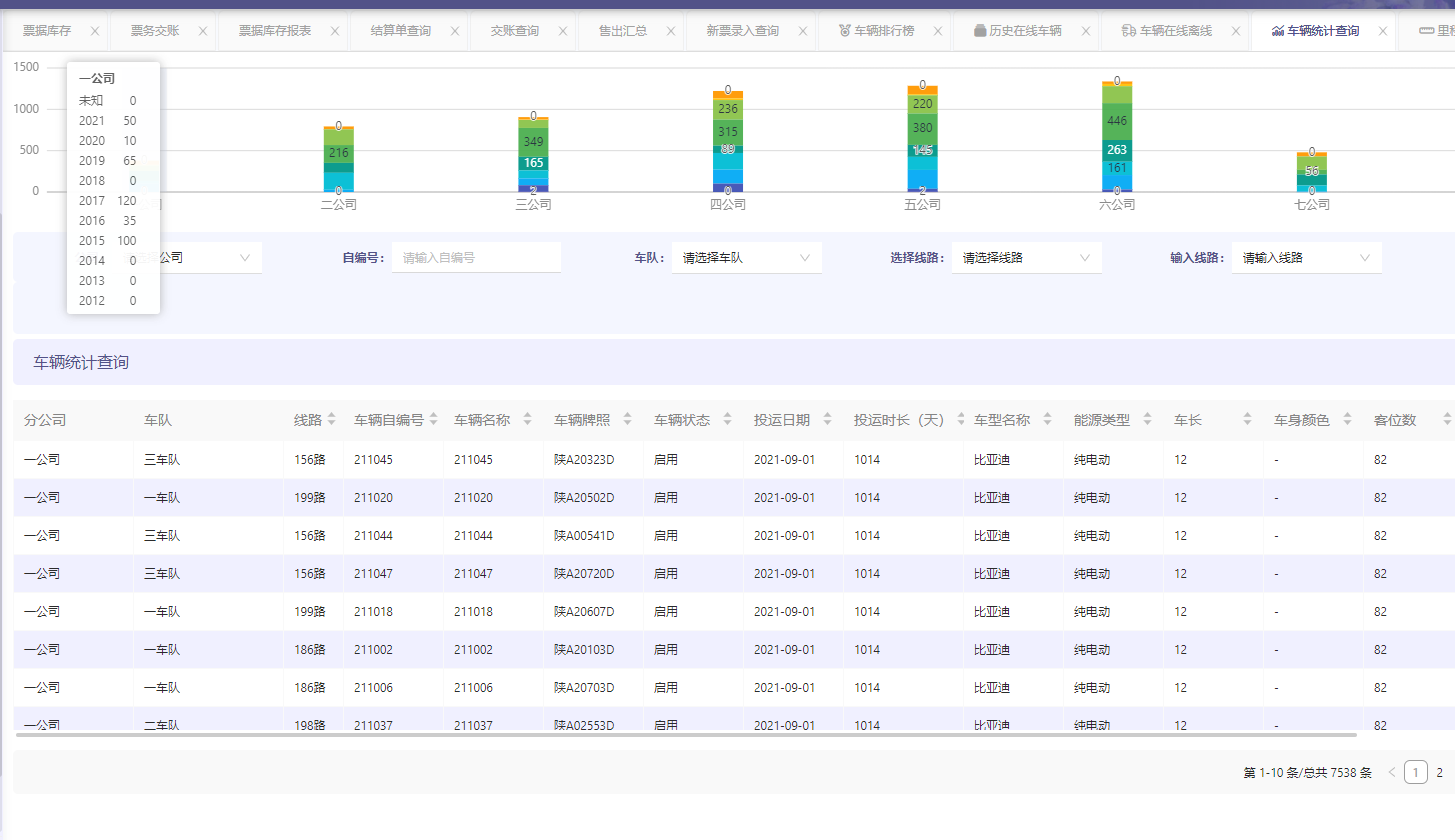
Task: Sort by 车辆自编号 column
Action: (x=434, y=420)
